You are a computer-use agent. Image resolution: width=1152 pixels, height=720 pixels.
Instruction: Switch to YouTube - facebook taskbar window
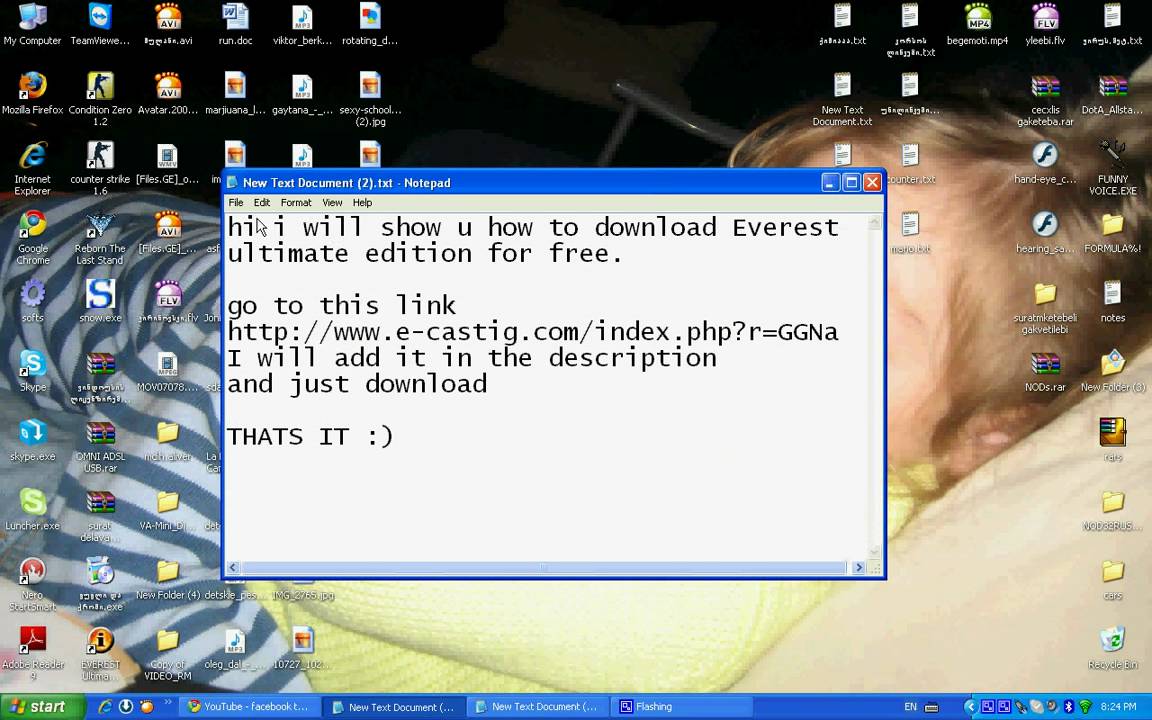point(250,707)
